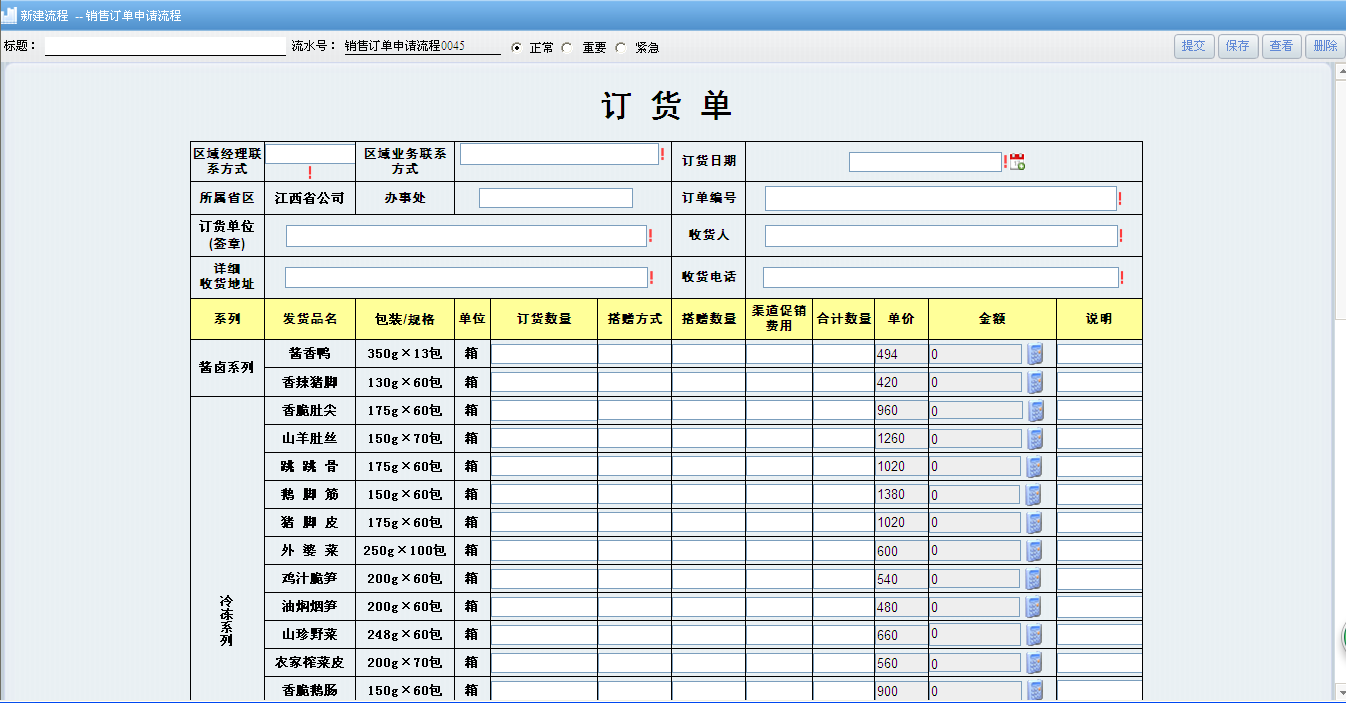Click the 流水号 field 销售订单申请流程0045

[423, 46]
